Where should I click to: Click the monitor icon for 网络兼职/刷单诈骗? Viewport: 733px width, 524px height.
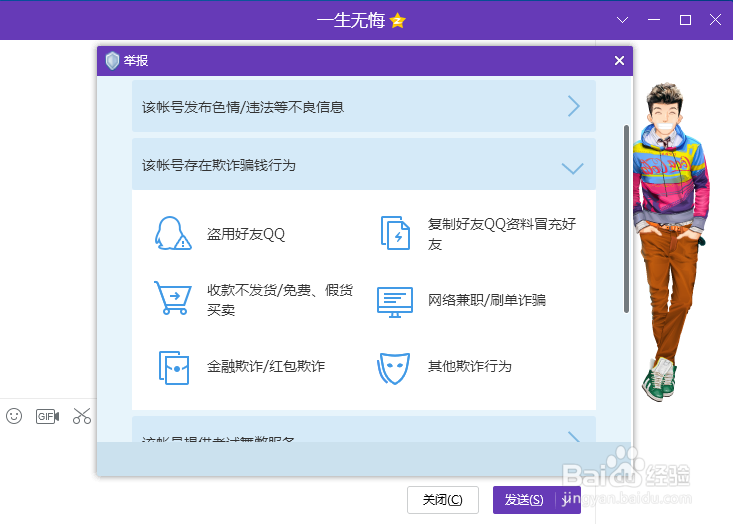pos(395,302)
